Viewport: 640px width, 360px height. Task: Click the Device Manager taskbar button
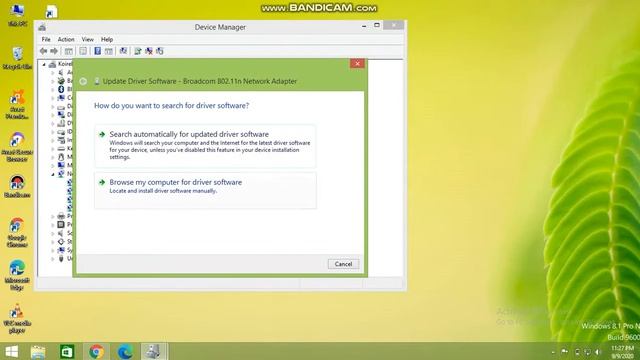pyautogui.click(x=154, y=351)
